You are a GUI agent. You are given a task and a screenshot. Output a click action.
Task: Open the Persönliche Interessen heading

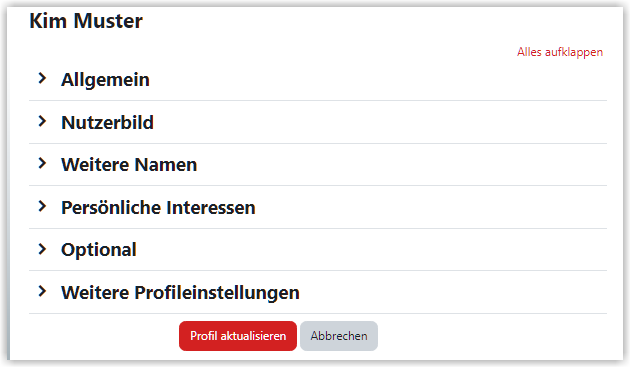coord(158,208)
